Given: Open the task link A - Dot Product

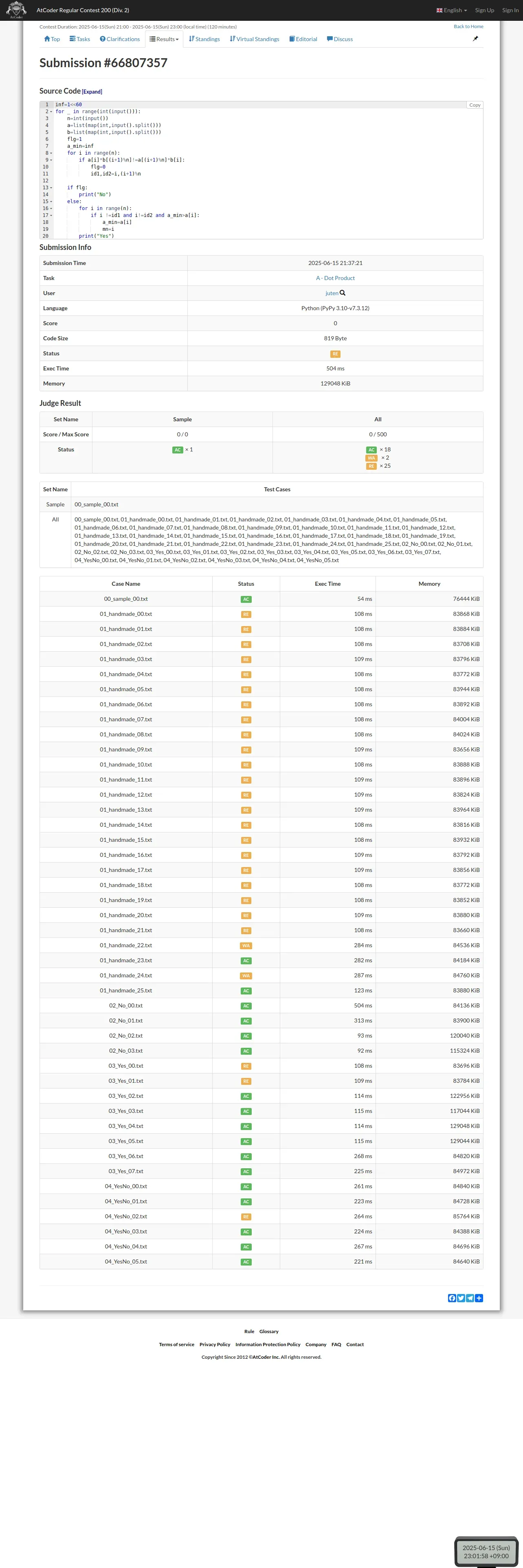Looking at the screenshot, I should pyautogui.click(x=335, y=278).
